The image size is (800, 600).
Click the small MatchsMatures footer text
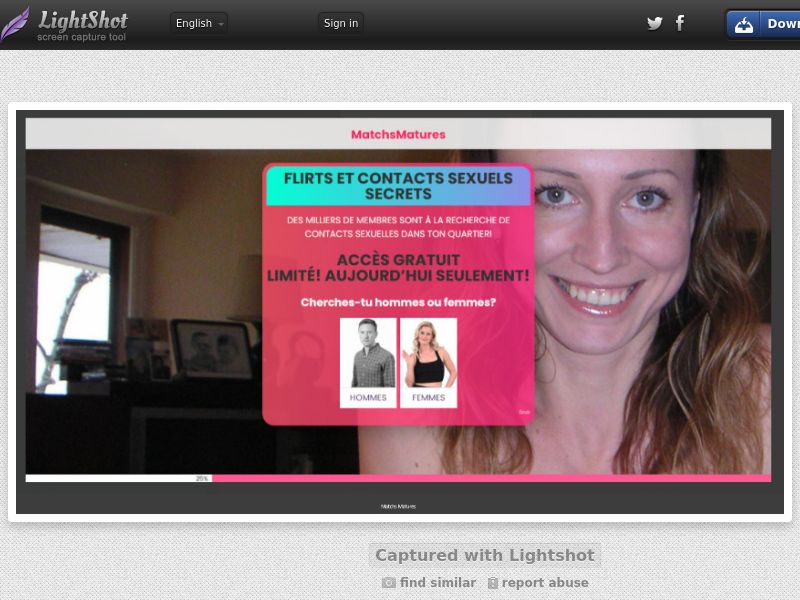(398, 506)
